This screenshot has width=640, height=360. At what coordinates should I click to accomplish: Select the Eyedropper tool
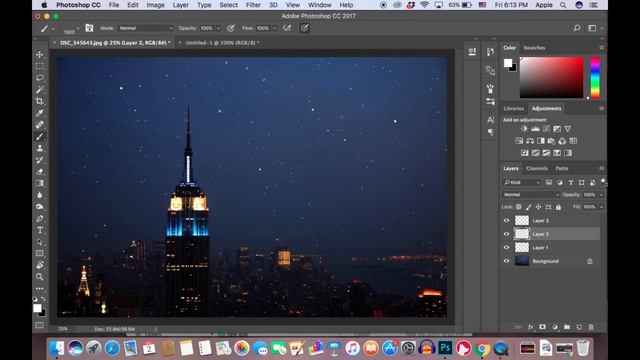coord(40,113)
